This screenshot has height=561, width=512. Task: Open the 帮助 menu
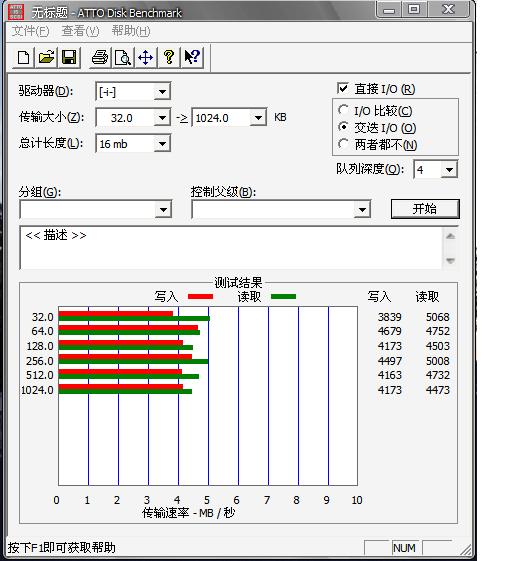tap(131, 31)
